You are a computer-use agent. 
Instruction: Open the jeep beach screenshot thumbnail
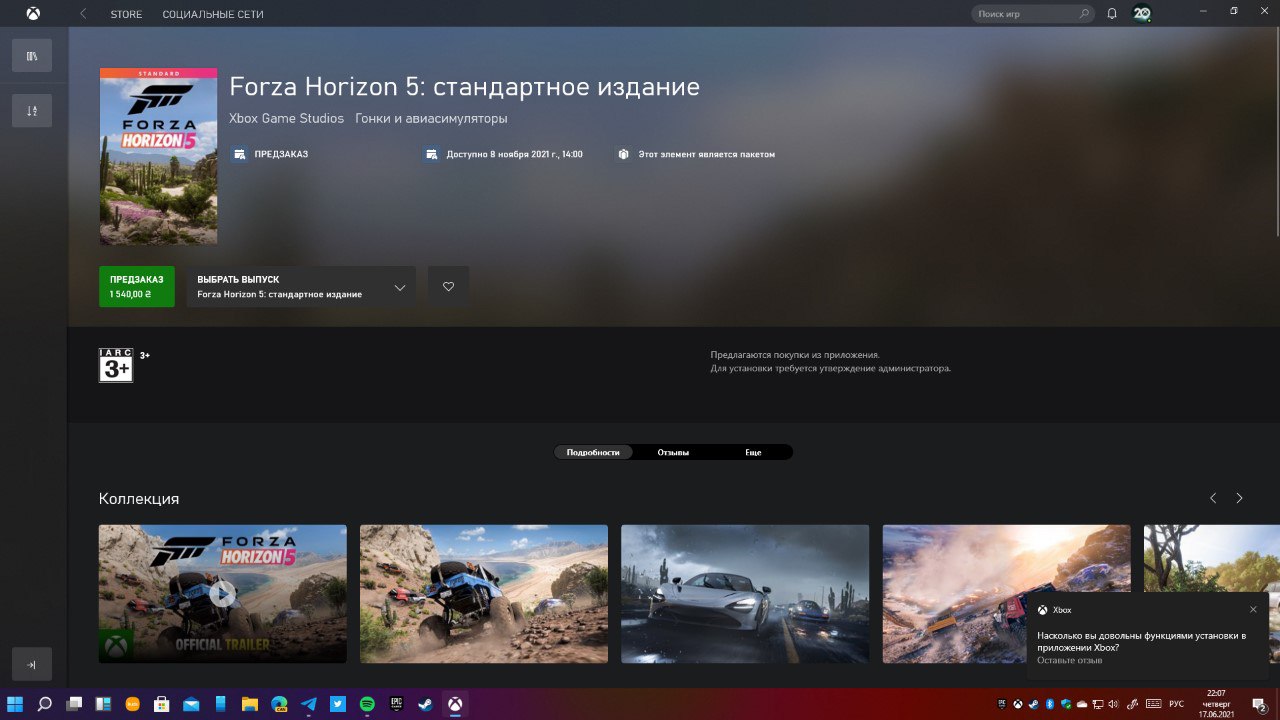[x=484, y=594]
